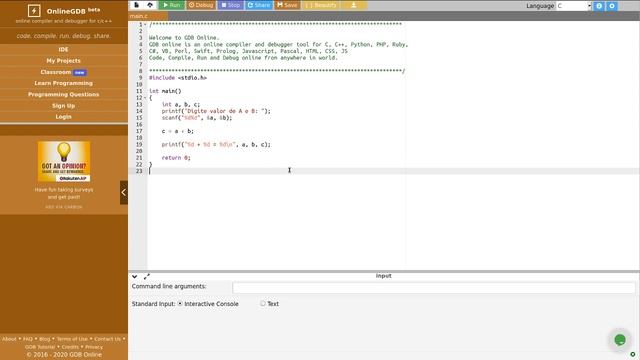This screenshot has width=640, height=360.
Task: Beautify the source code
Action: click(x=321, y=5)
